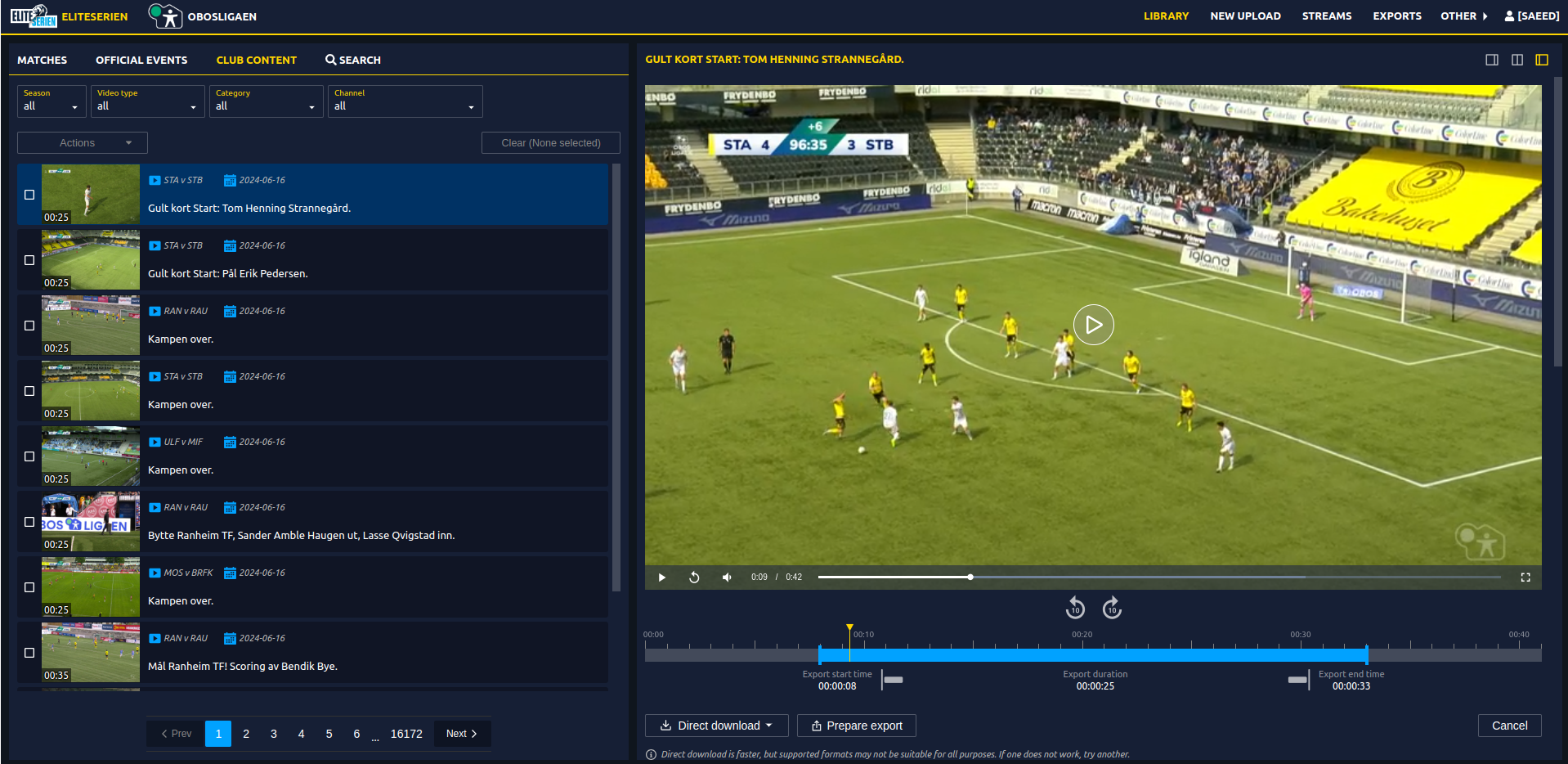1568x764 pixels.
Task: Mute the video with the speaker icon
Action: (727, 577)
